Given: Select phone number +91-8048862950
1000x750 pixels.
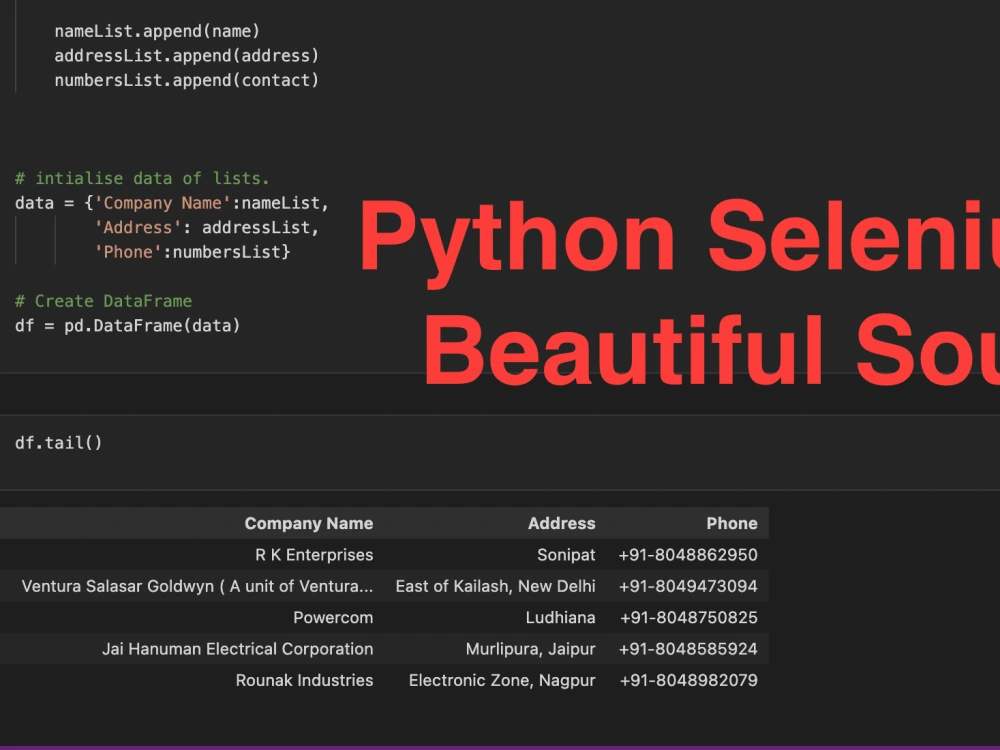Looking at the screenshot, I should pyautogui.click(x=688, y=555).
